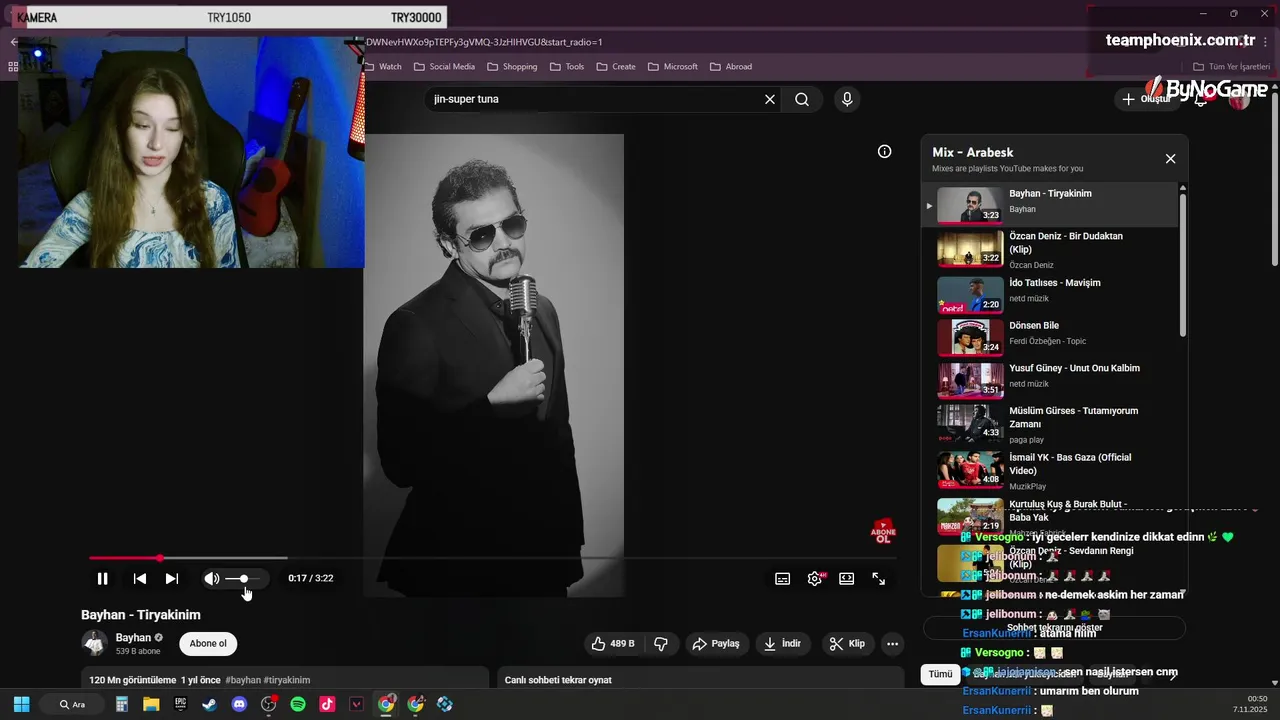This screenshot has width=1280, height=720.
Task: Open Steam from taskbar
Action: tap(209, 704)
